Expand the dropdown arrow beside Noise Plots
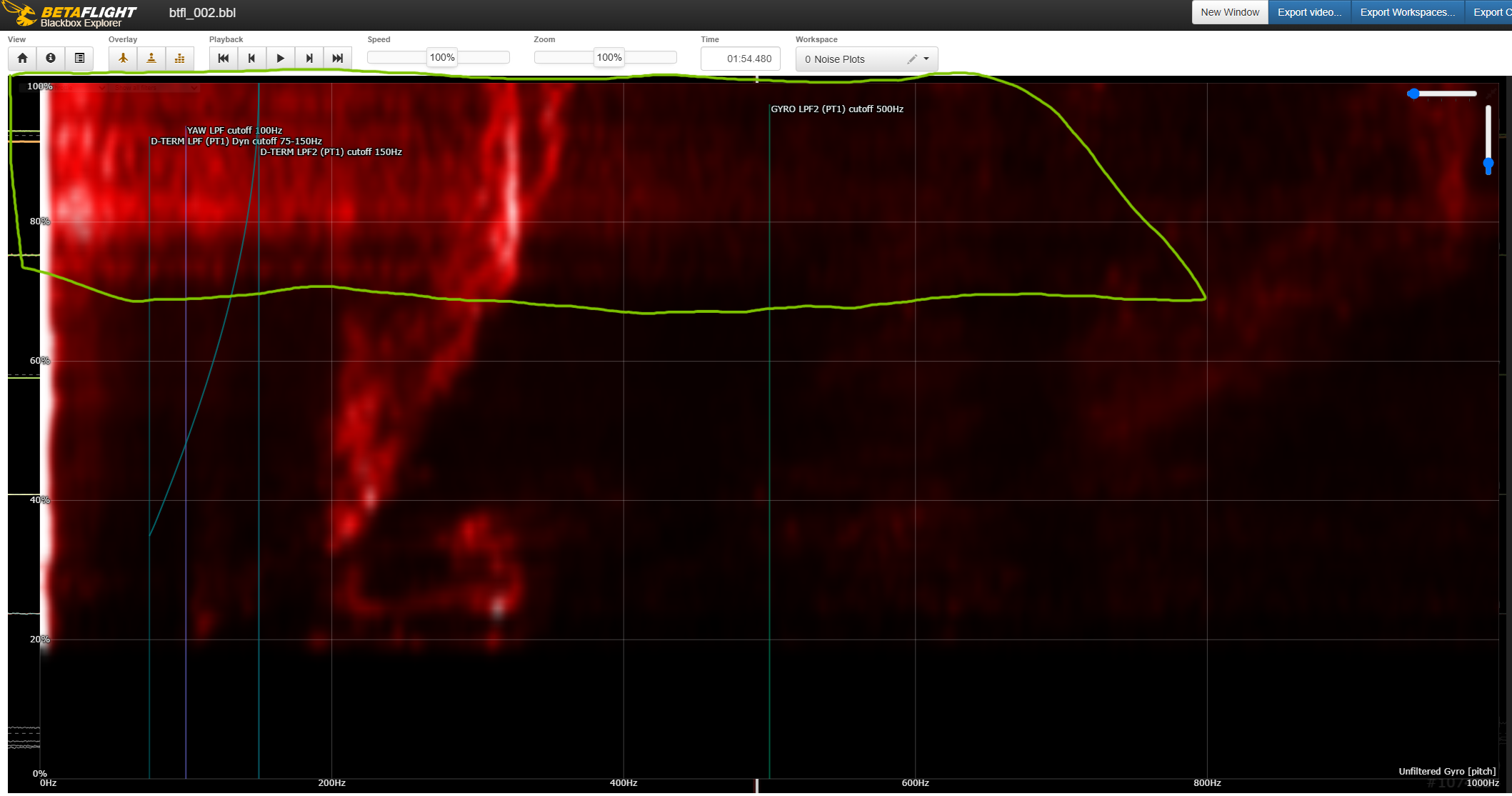The height and width of the screenshot is (796, 1512). pos(926,59)
